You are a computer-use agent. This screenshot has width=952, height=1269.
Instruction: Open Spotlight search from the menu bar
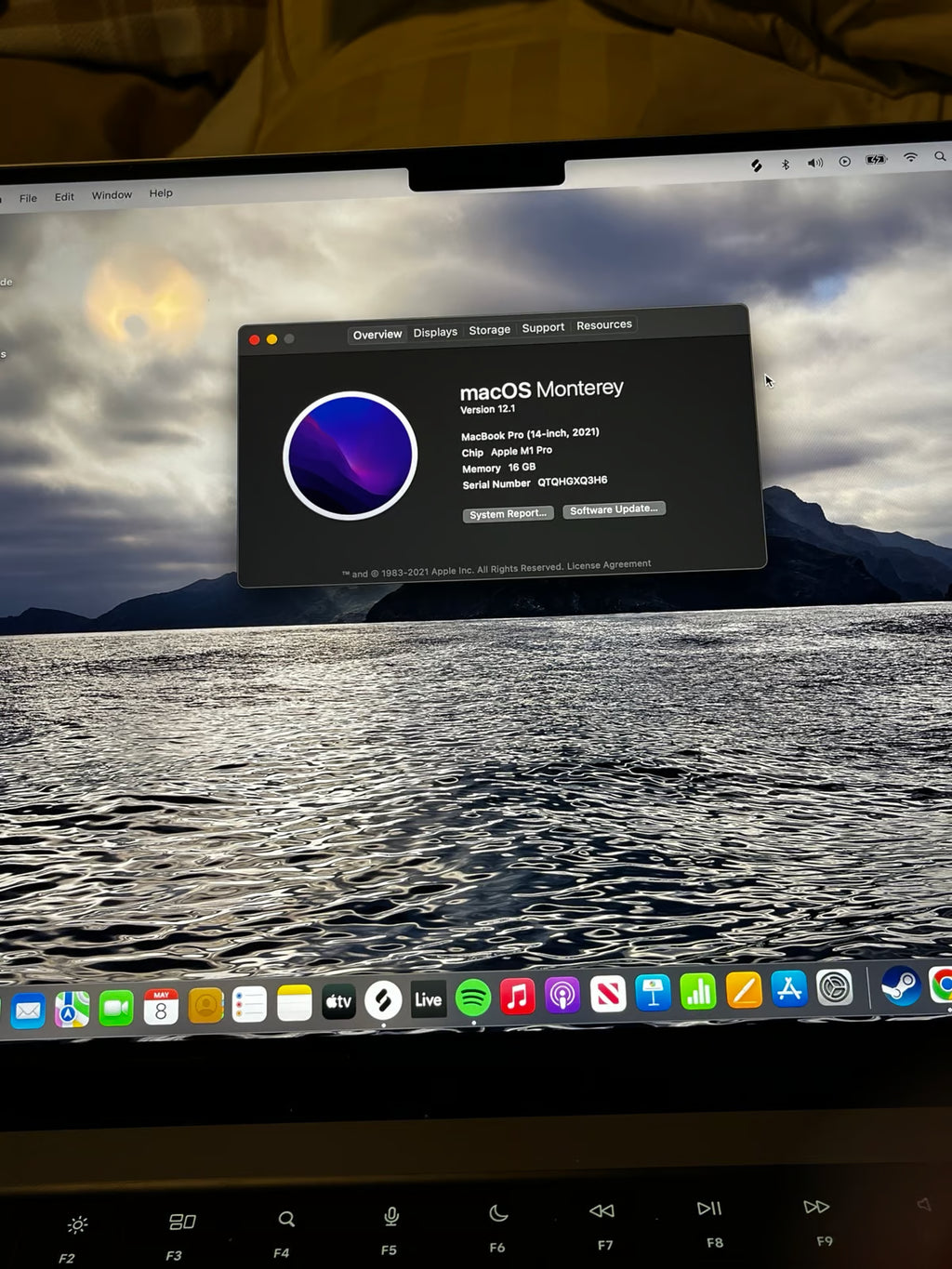pyautogui.click(x=939, y=157)
